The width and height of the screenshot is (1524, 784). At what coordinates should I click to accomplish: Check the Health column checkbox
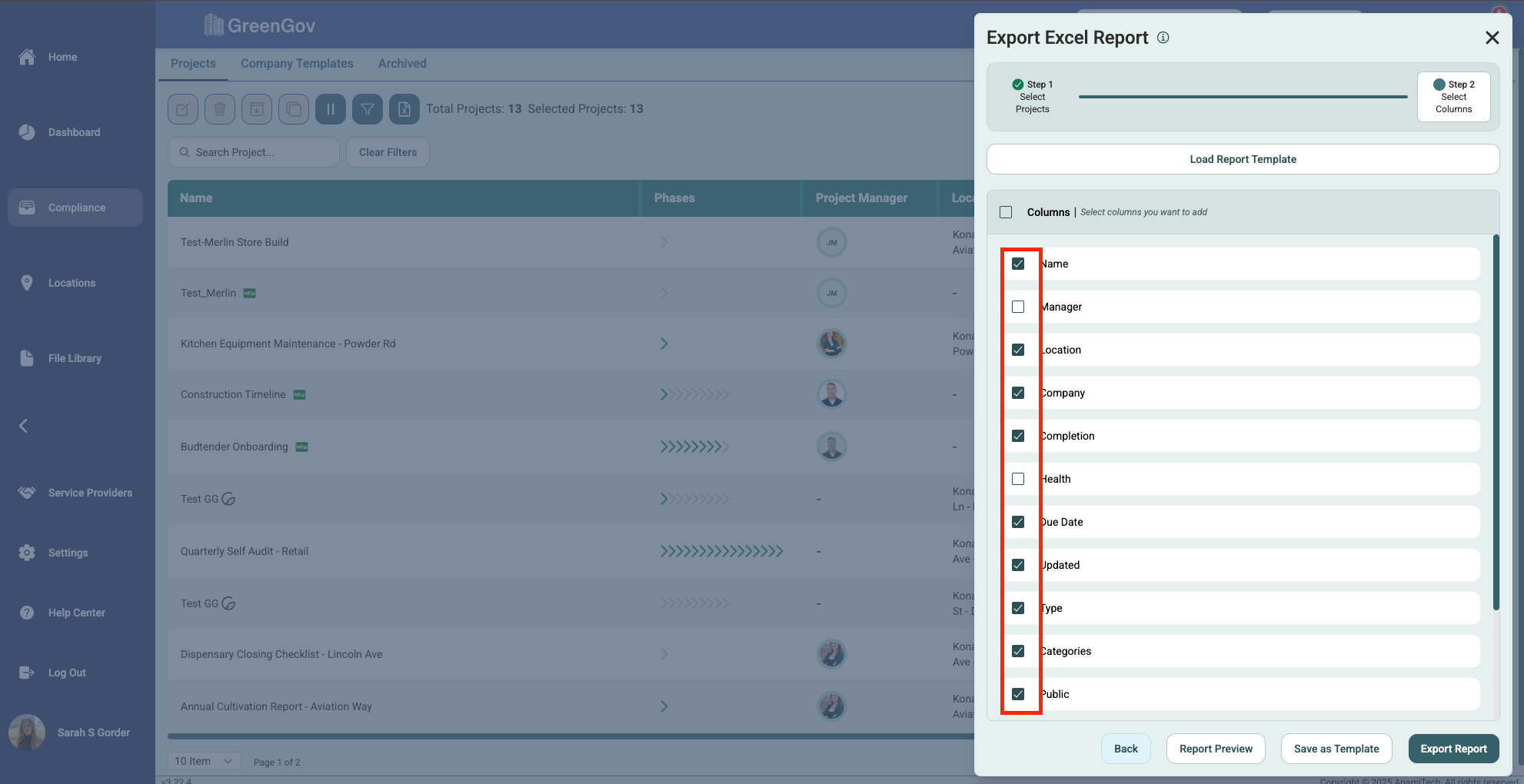click(1018, 479)
